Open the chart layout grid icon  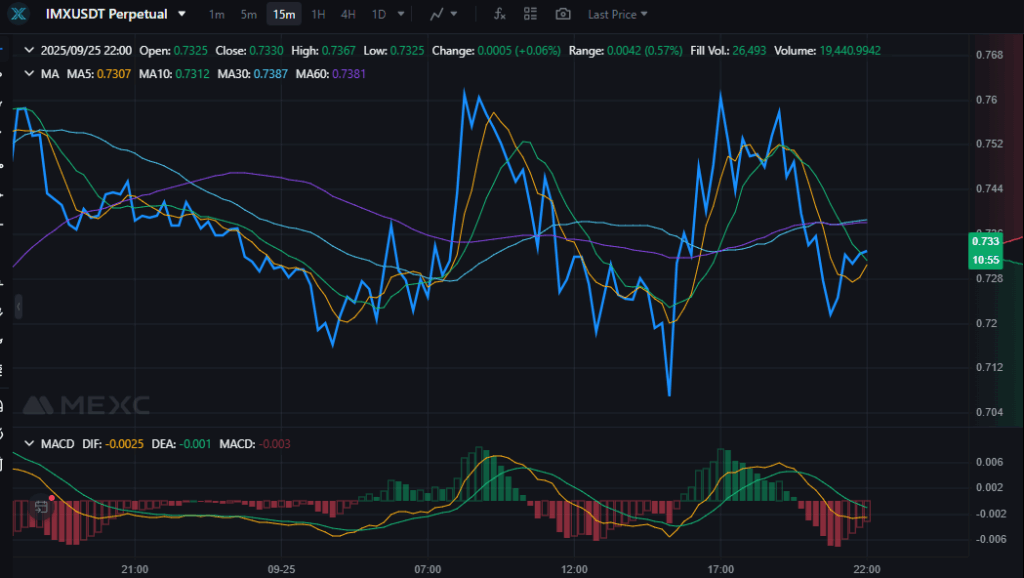[x=531, y=14]
